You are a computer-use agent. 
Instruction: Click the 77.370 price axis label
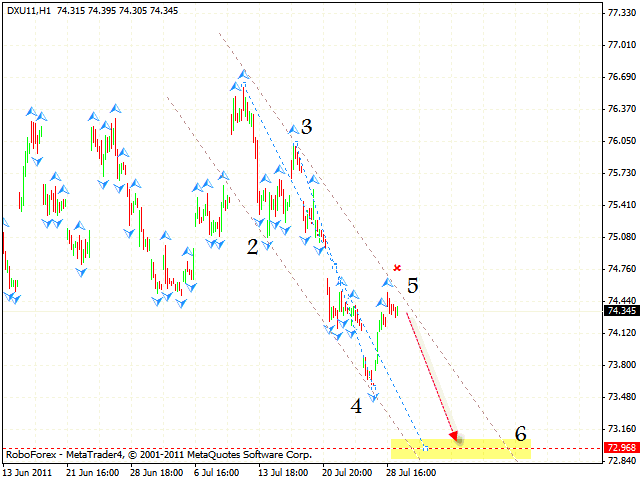pyautogui.click(x=622, y=13)
